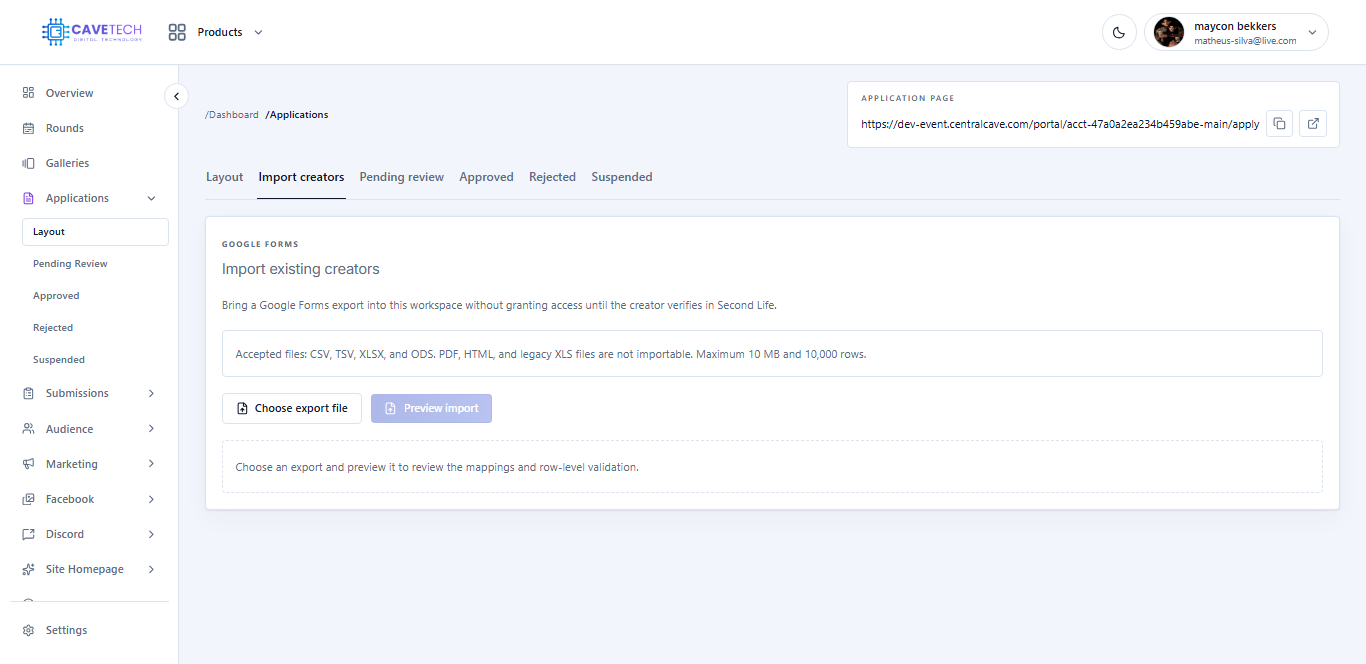Open the user account dropdown chevron
The image size is (1366, 664).
pyautogui.click(x=1311, y=32)
